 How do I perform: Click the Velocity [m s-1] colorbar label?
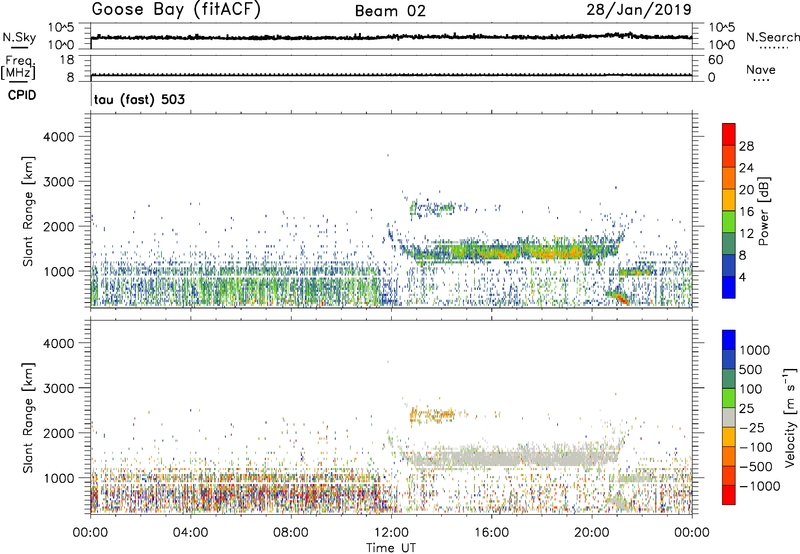(x=790, y=417)
